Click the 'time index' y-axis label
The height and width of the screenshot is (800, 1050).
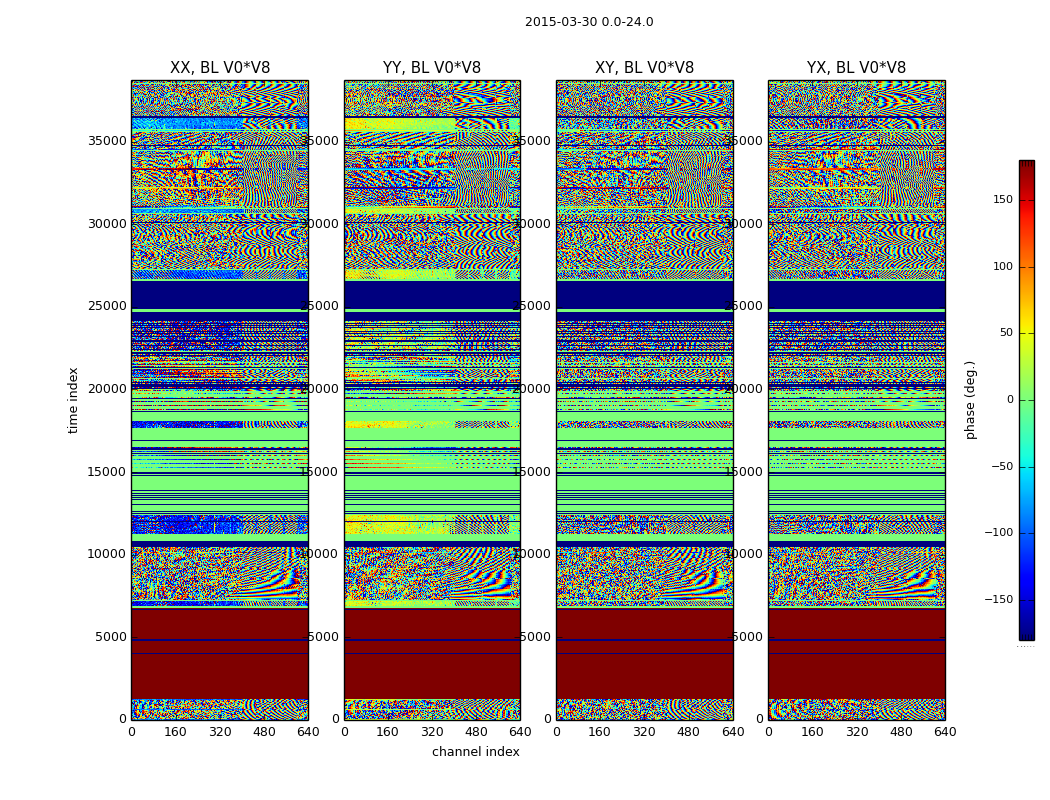pyautogui.click(x=73, y=400)
